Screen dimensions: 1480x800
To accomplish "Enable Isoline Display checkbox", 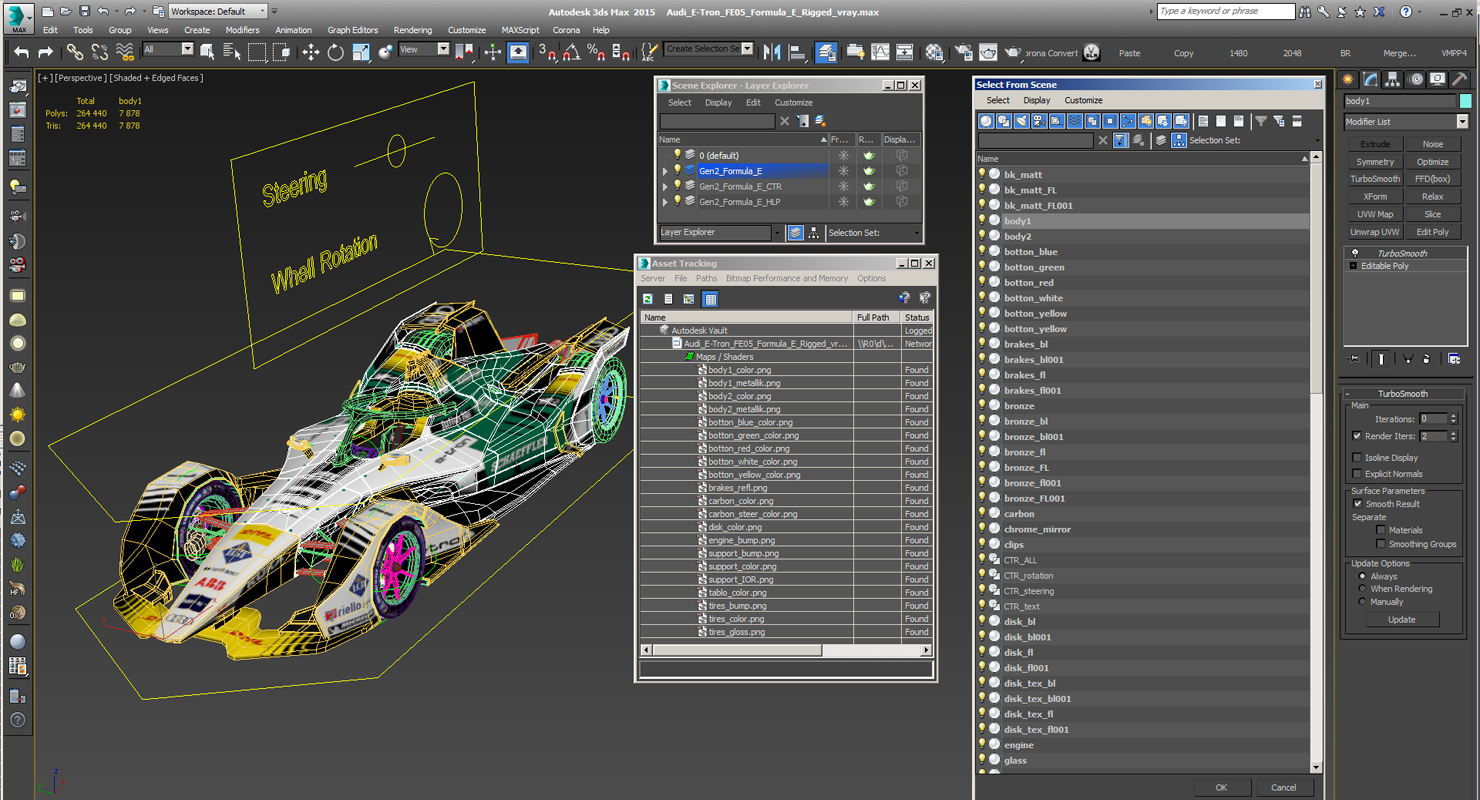I will click(x=1357, y=458).
